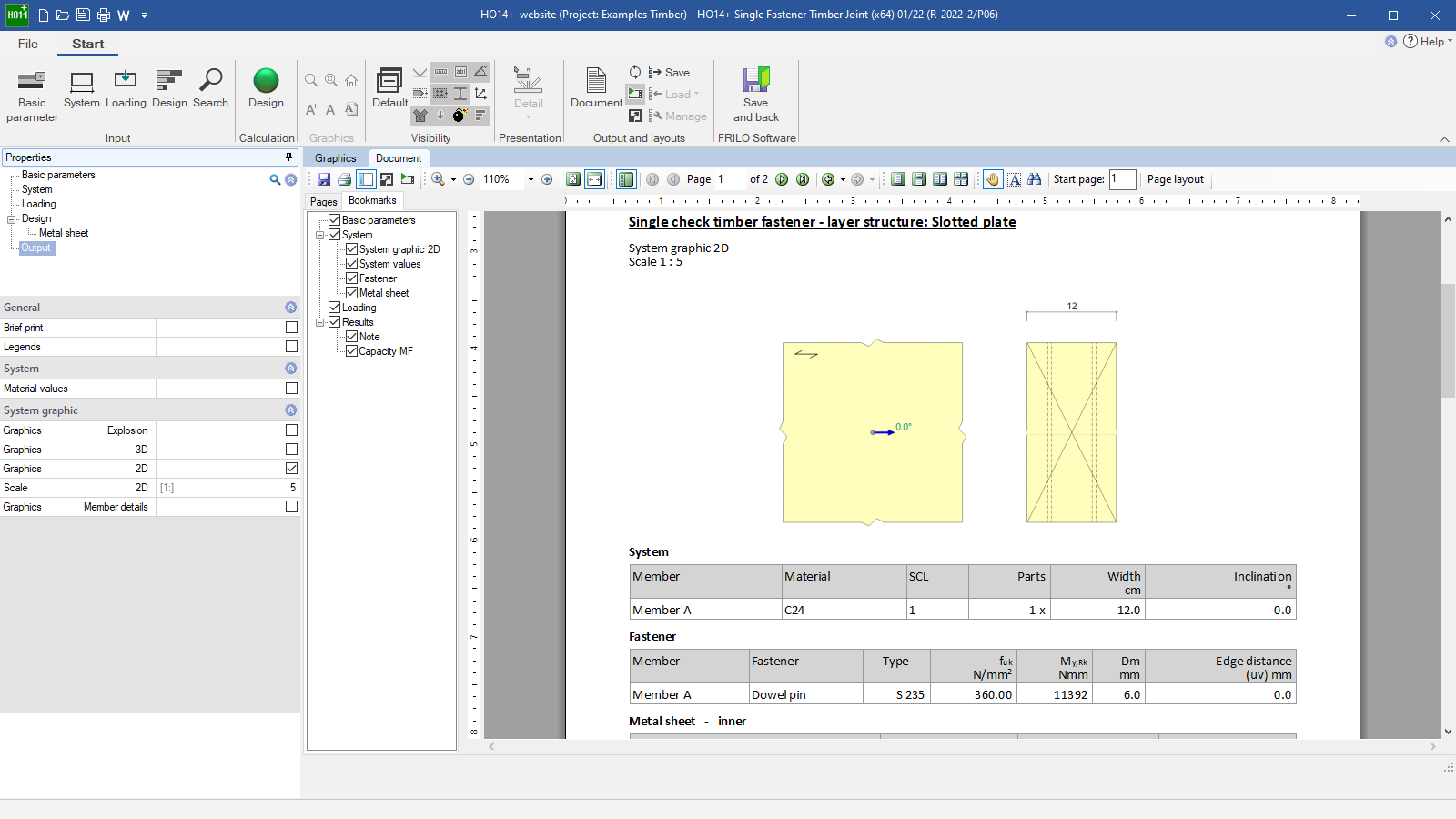
Task: Select the Start ribbon tab
Action: point(88,44)
